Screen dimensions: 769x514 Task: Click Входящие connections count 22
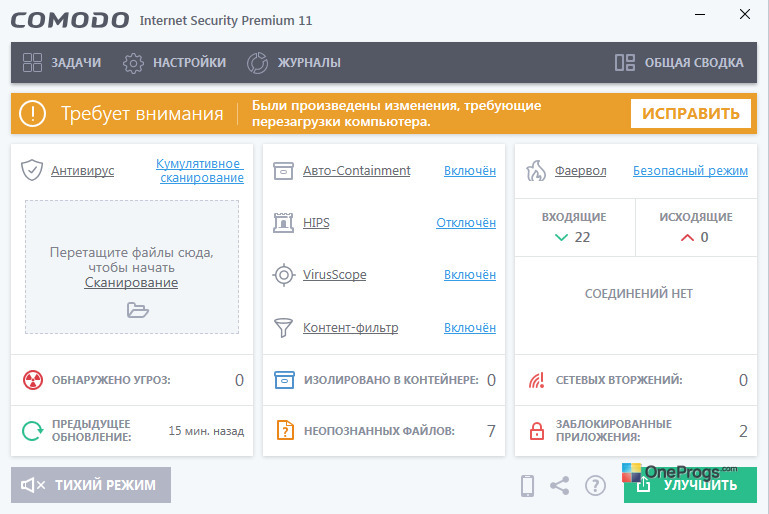point(582,237)
